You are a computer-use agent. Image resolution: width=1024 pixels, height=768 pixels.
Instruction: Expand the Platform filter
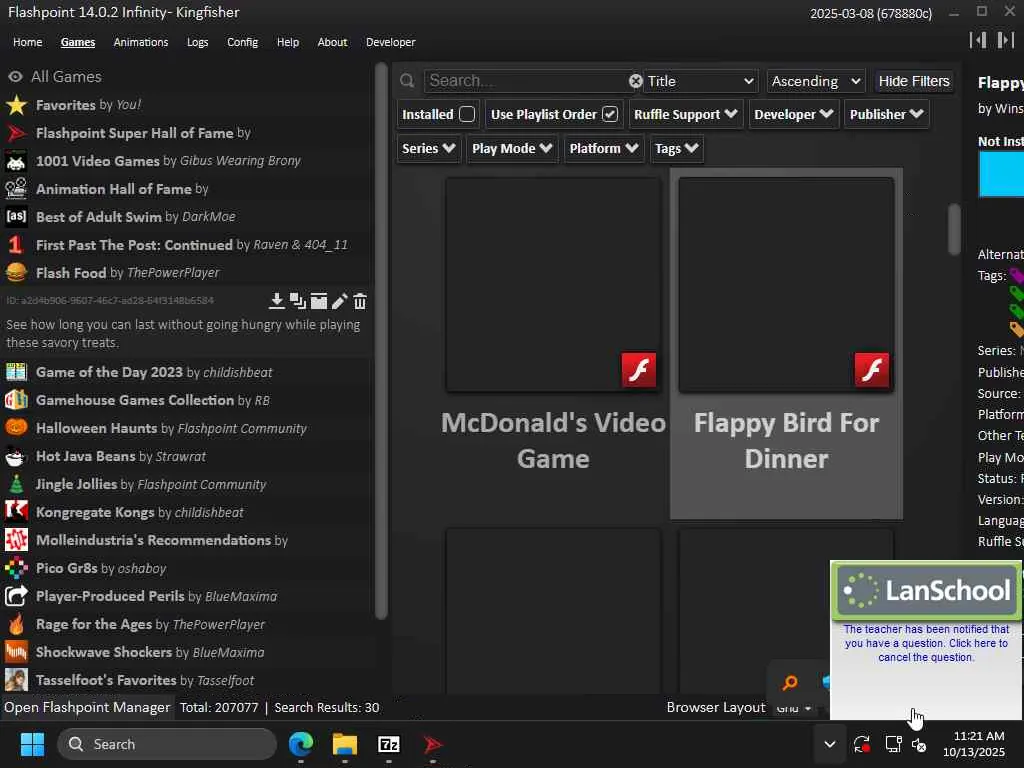(603, 148)
